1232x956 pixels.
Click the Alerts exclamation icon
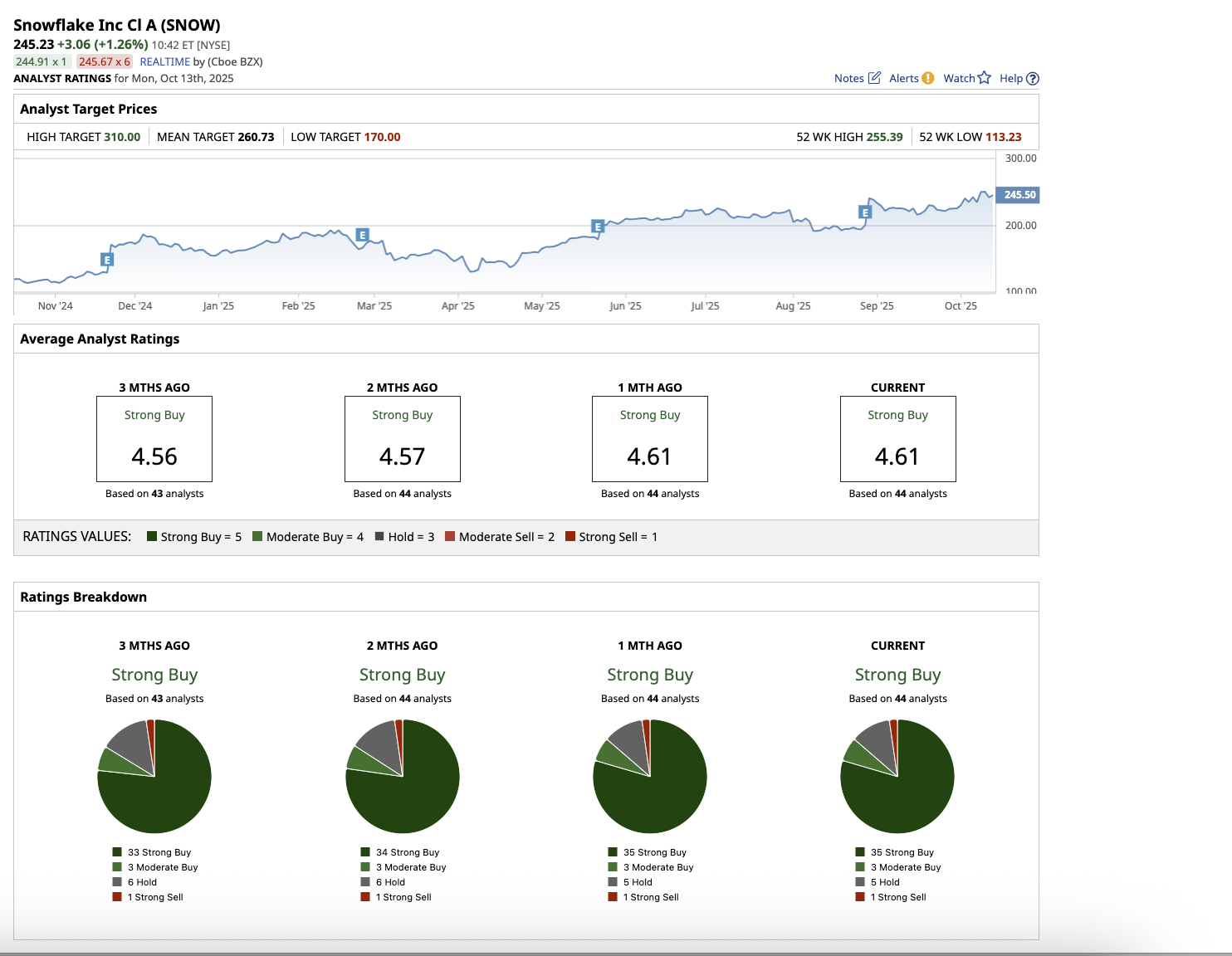pos(927,78)
